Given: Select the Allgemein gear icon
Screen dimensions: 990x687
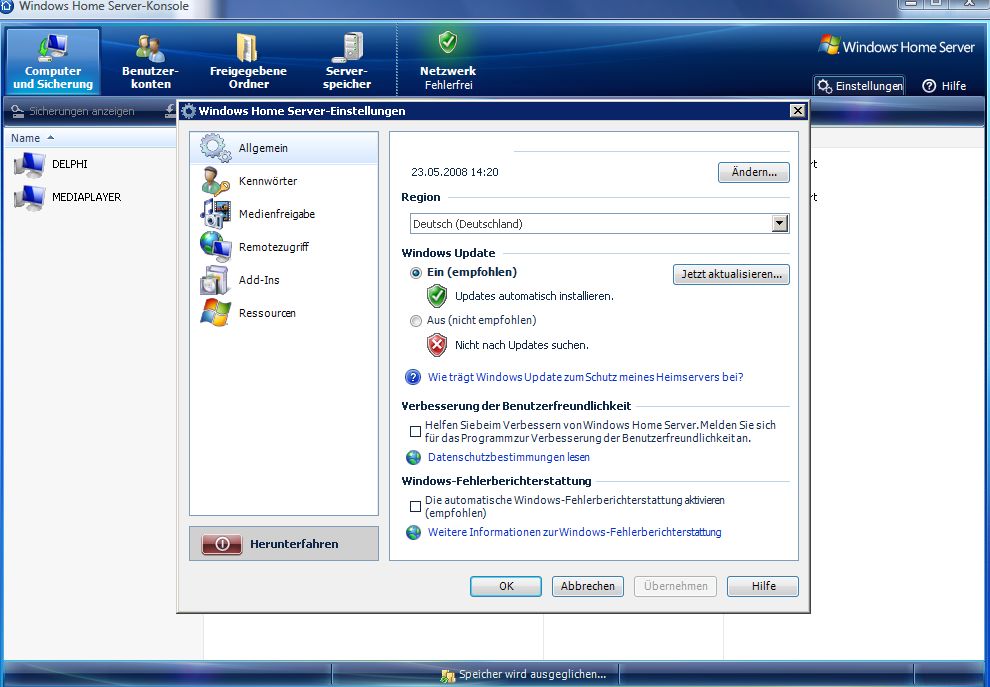Looking at the screenshot, I should tap(215, 148).
